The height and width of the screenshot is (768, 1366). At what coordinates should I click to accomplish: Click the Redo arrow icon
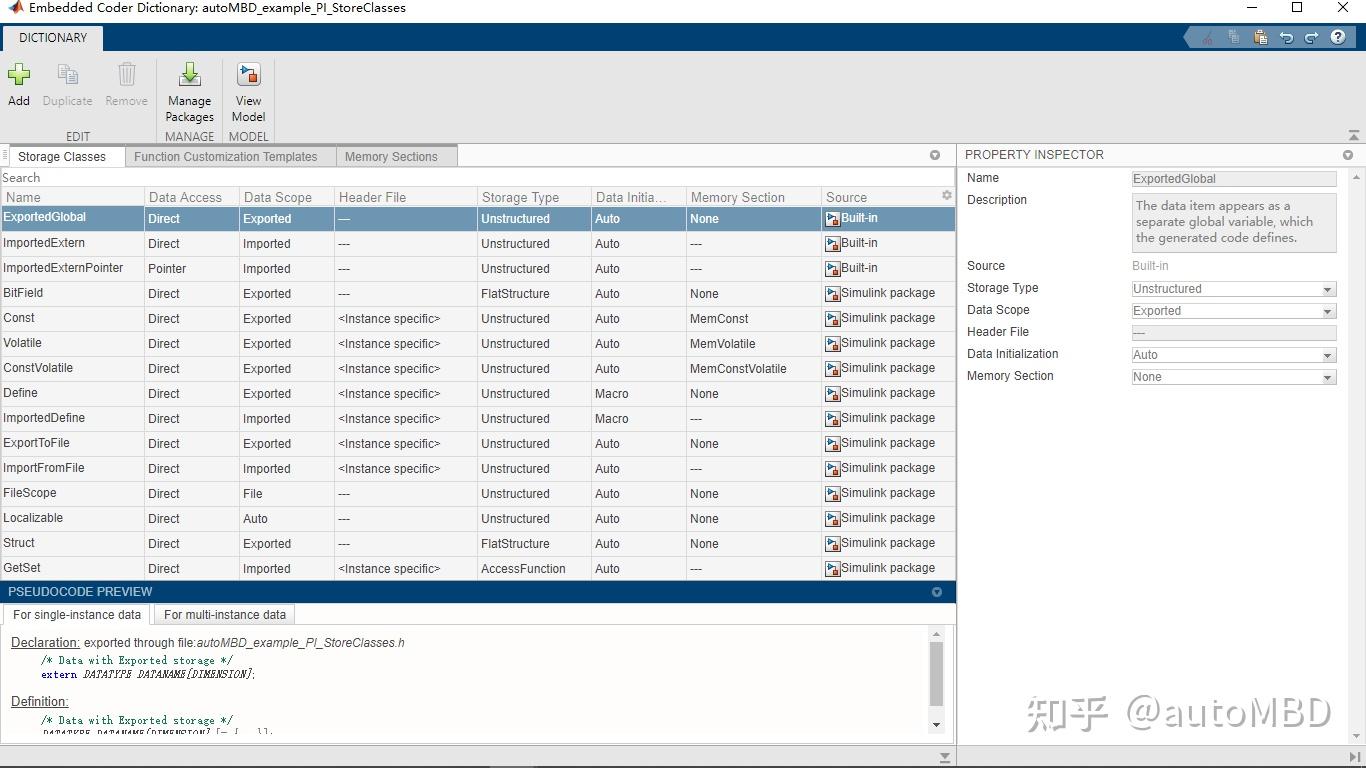pyautogui.click(x=1312, y=36)
